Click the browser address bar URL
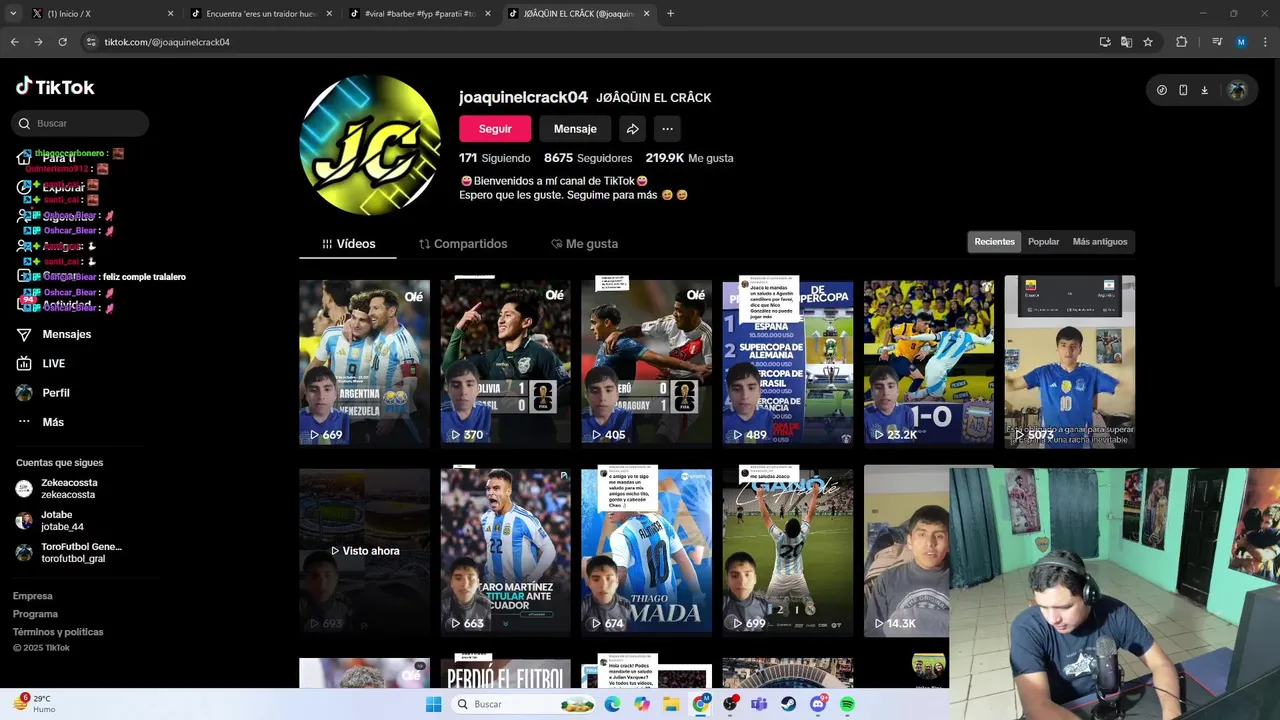 point(167,42)
